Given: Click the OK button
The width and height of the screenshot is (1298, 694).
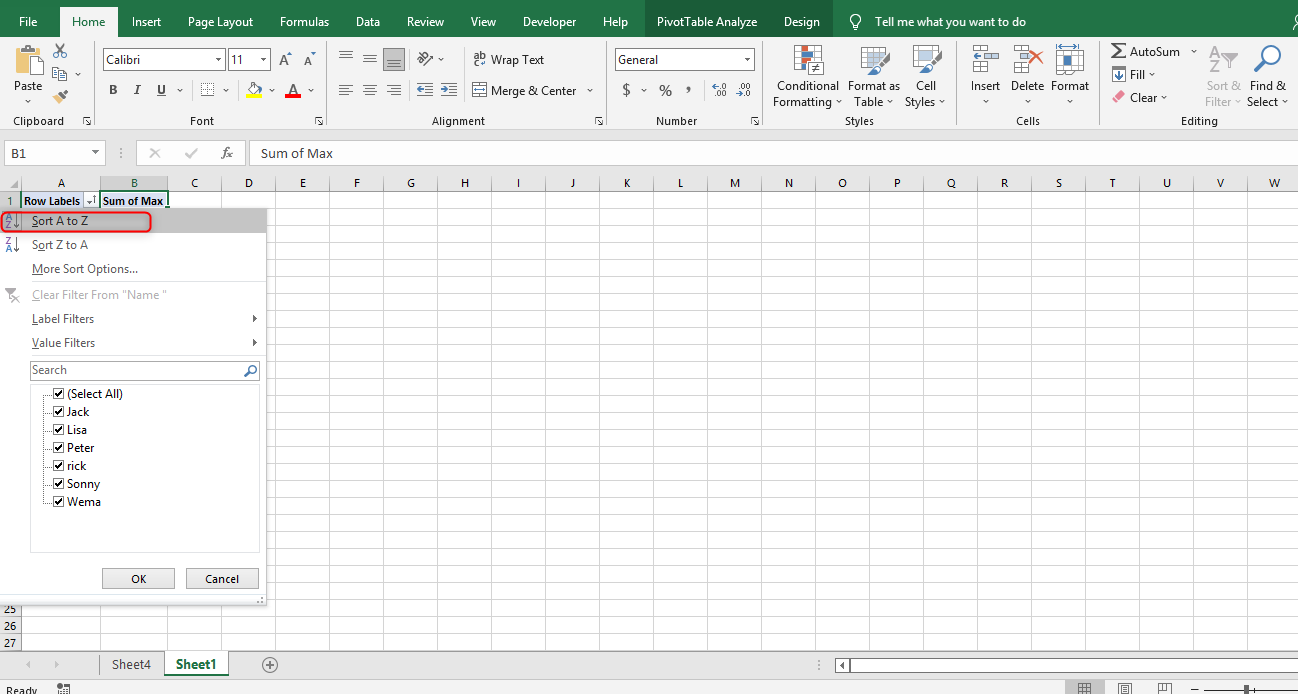Looking at the screenshot, I should tap(138, 579).
